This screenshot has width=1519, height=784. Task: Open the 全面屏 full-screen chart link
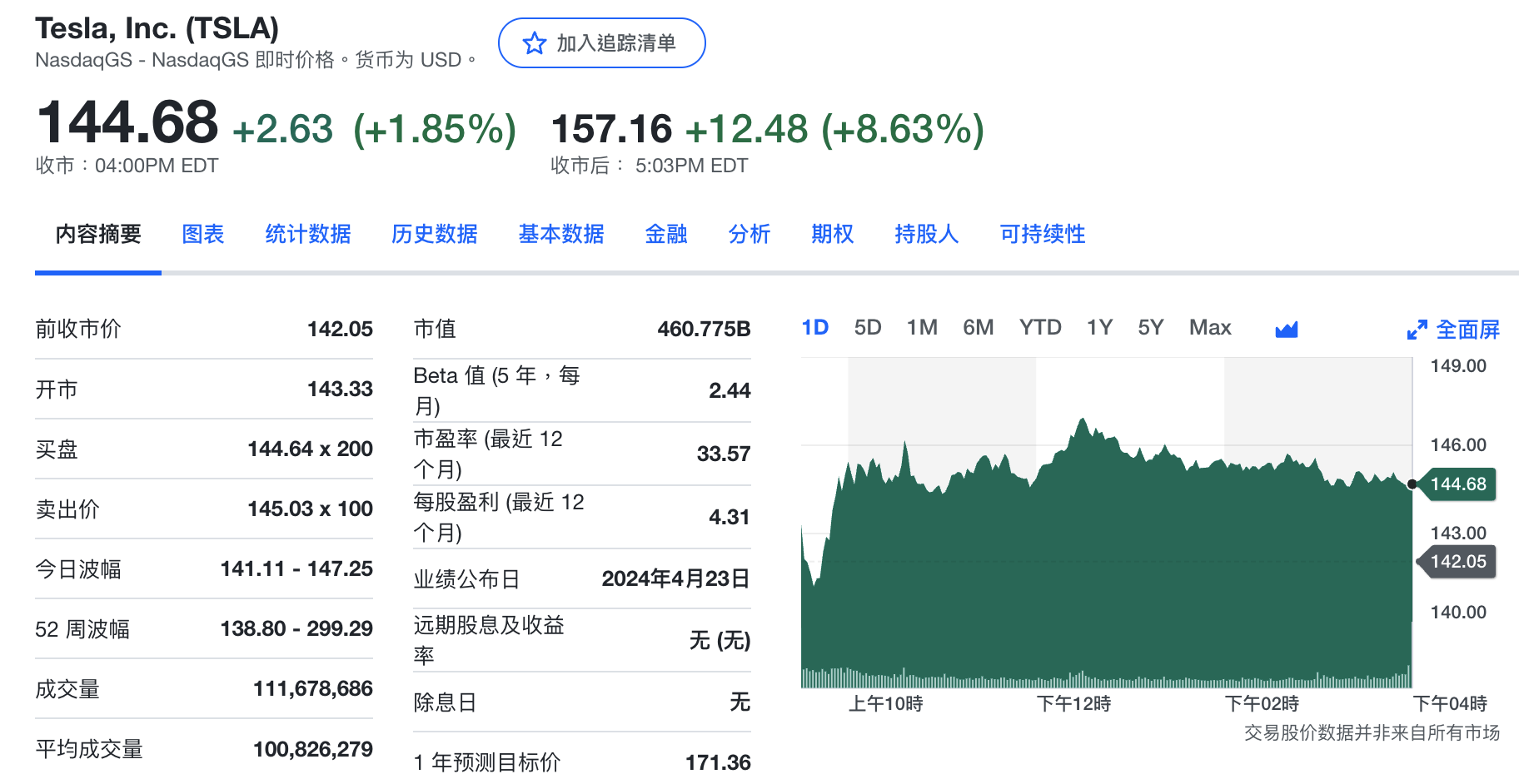coord(1467,329)
